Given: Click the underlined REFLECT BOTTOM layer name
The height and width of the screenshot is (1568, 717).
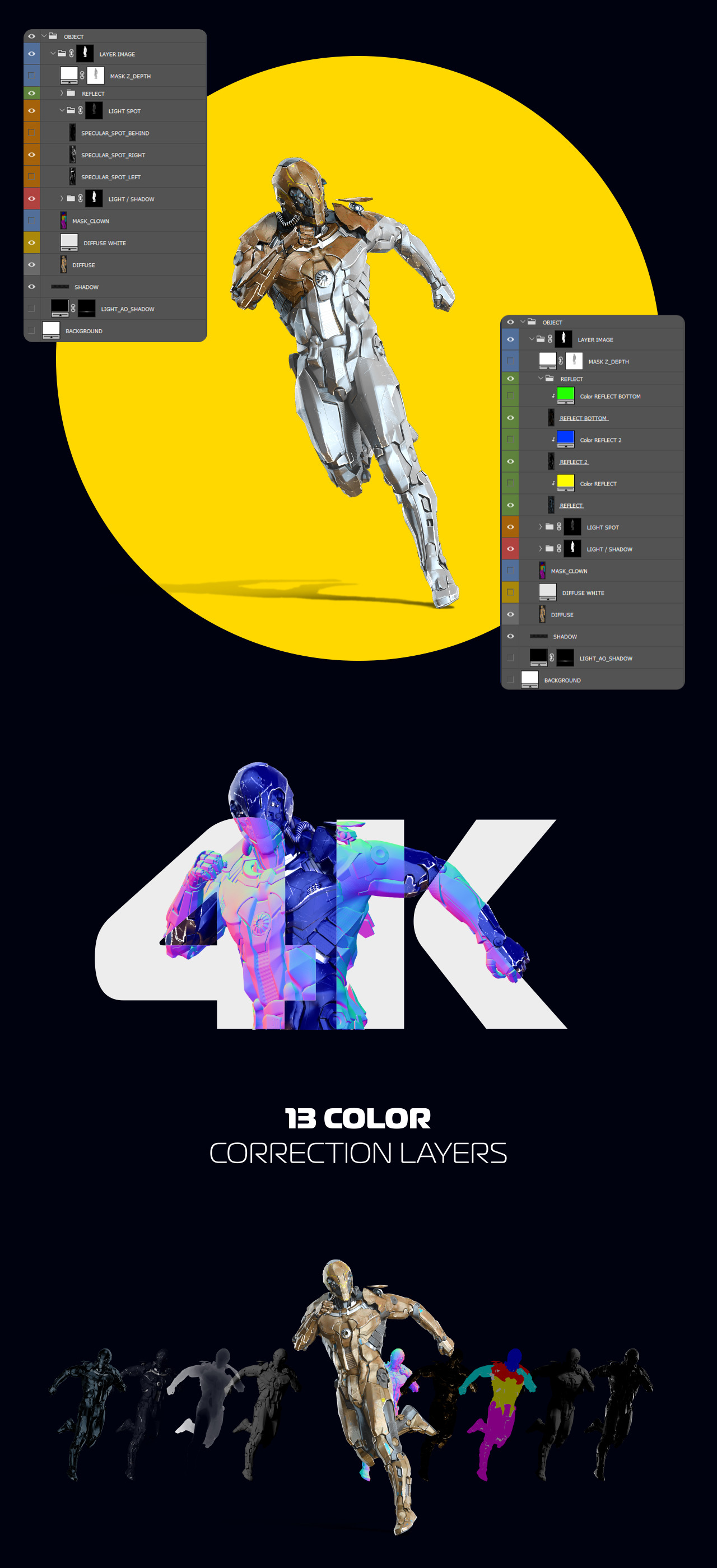Looking at the screenshot, I should pos(583,418).
